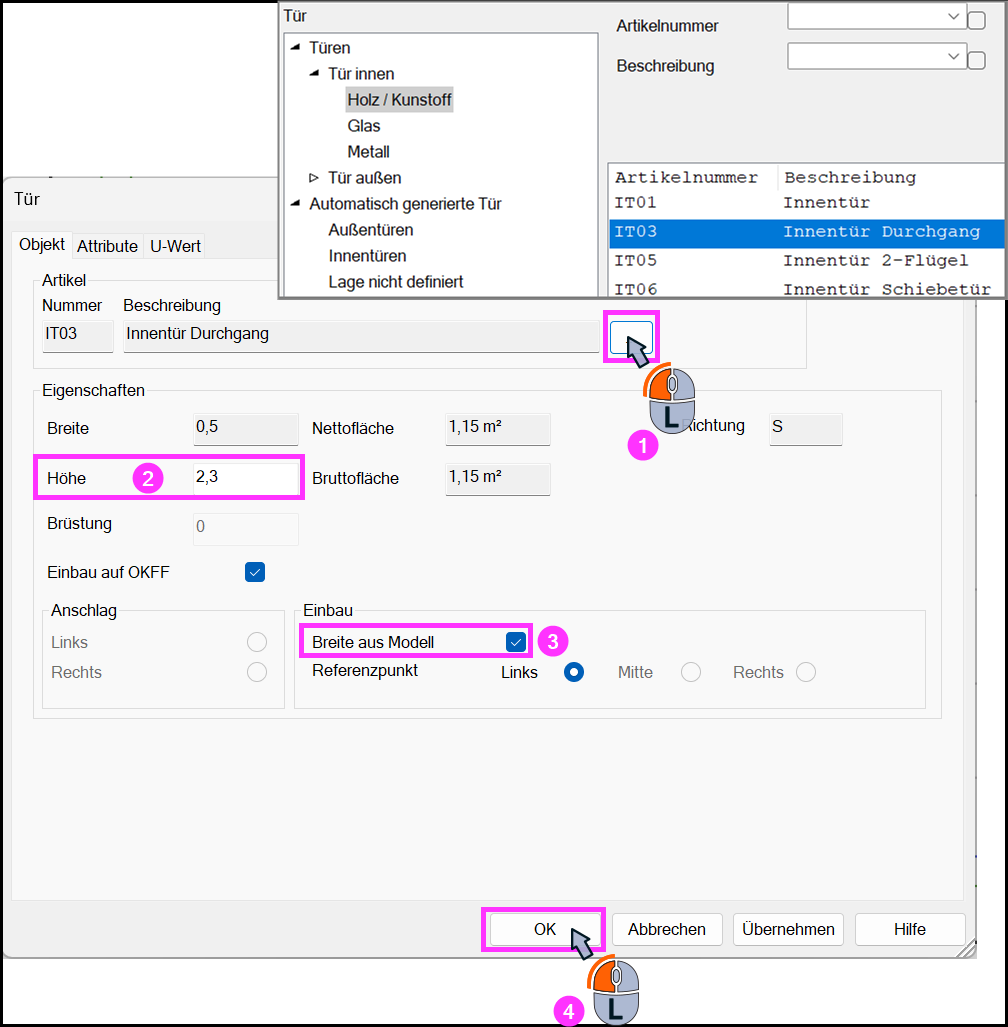Expand the Tür außen tree node
The width and height of the screenshot is (1008, 1027).
[x=314, y=177]
